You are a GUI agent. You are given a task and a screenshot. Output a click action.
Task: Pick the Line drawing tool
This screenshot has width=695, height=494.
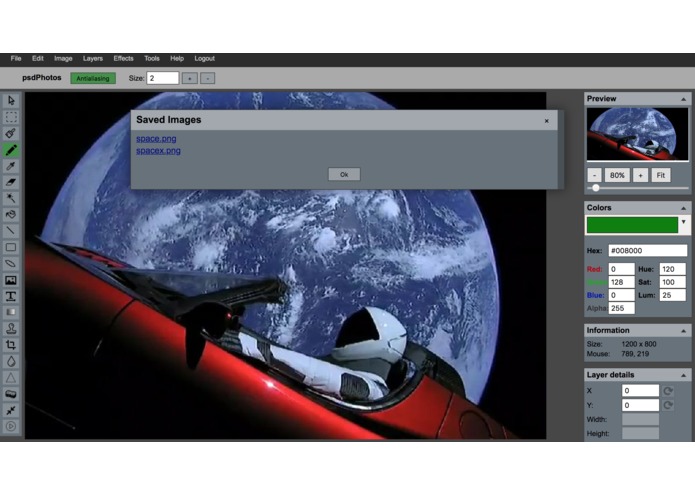pos(11,231)
